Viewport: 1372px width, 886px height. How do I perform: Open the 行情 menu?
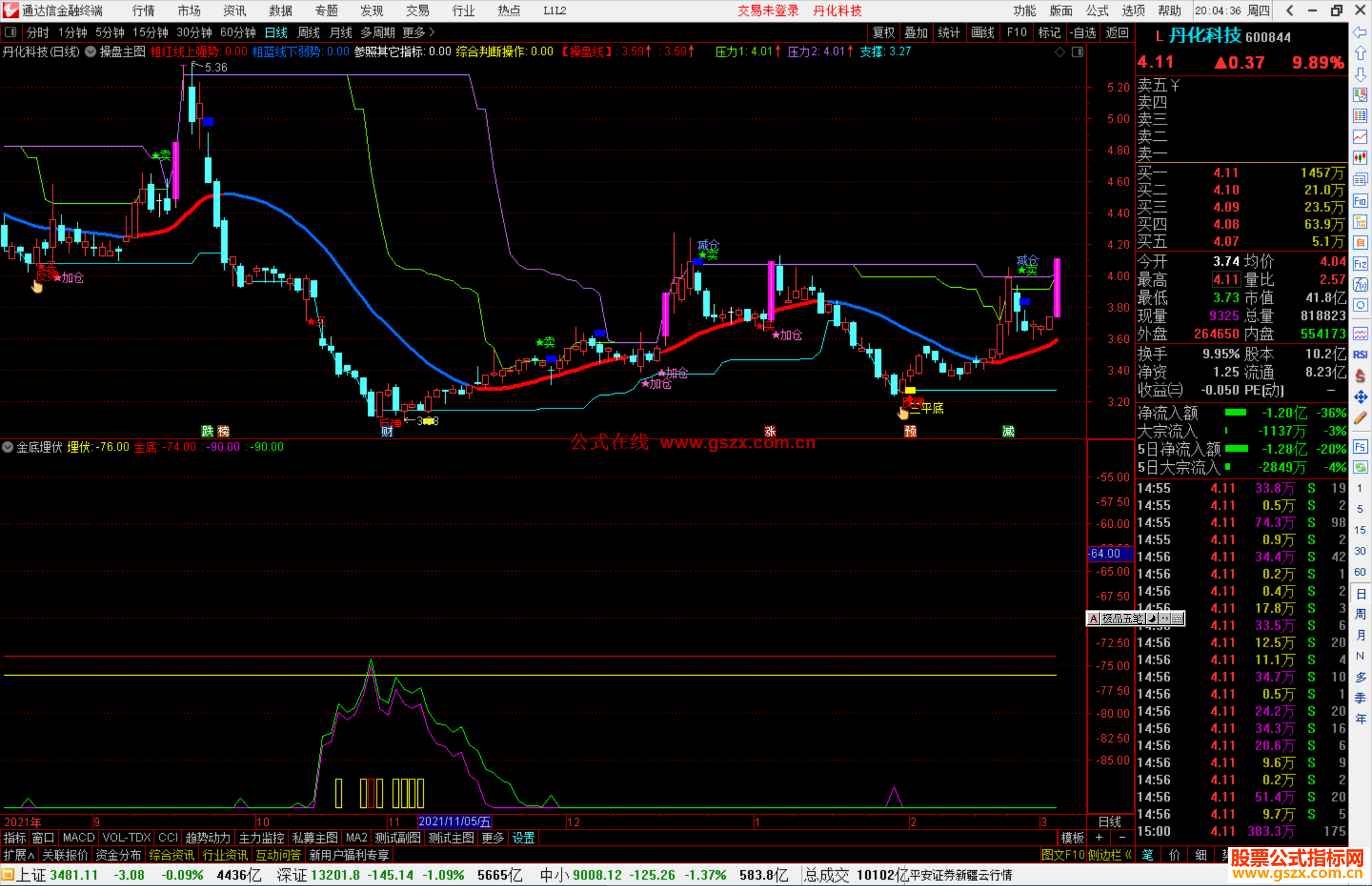click(x=144, y=11)
